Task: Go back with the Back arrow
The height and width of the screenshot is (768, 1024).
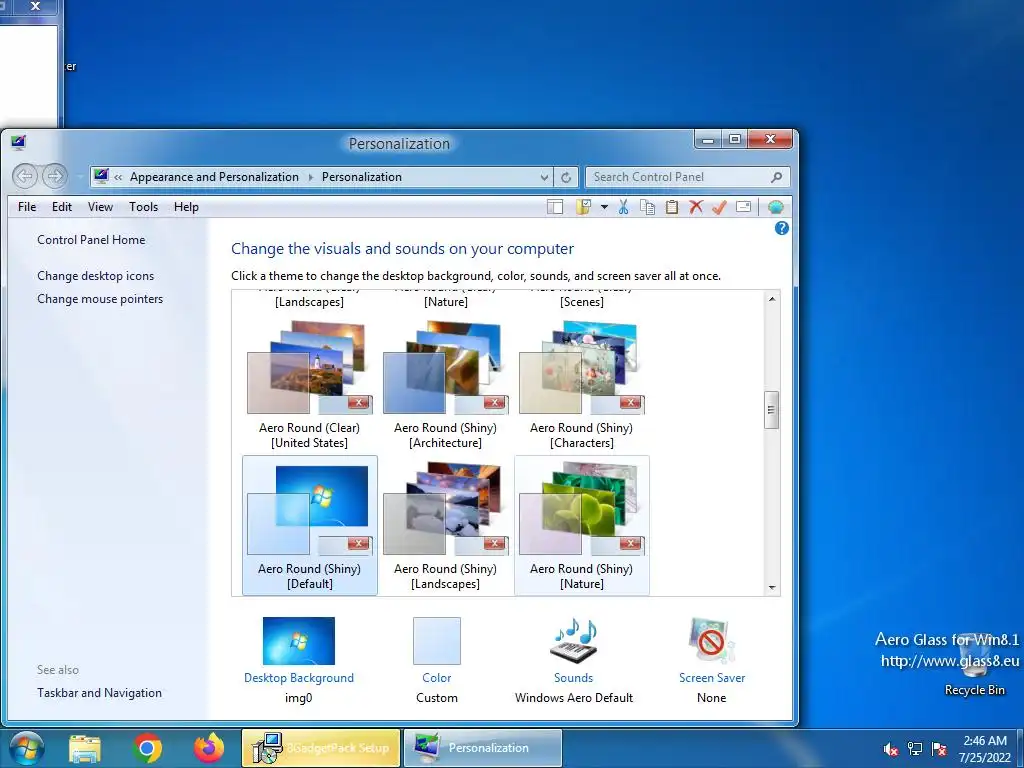Action: click(25, 176)
